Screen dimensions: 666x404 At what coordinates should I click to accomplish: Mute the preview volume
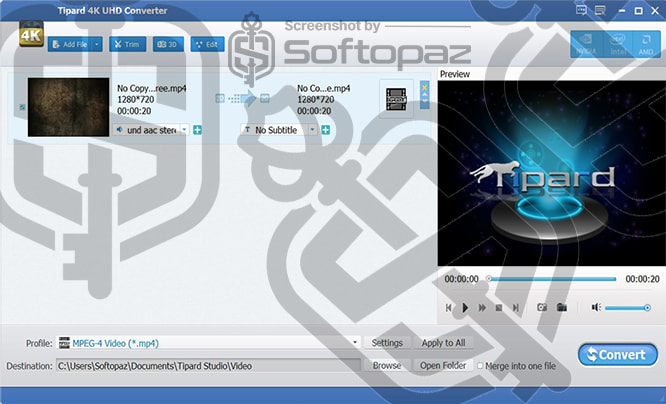point(596,307)
